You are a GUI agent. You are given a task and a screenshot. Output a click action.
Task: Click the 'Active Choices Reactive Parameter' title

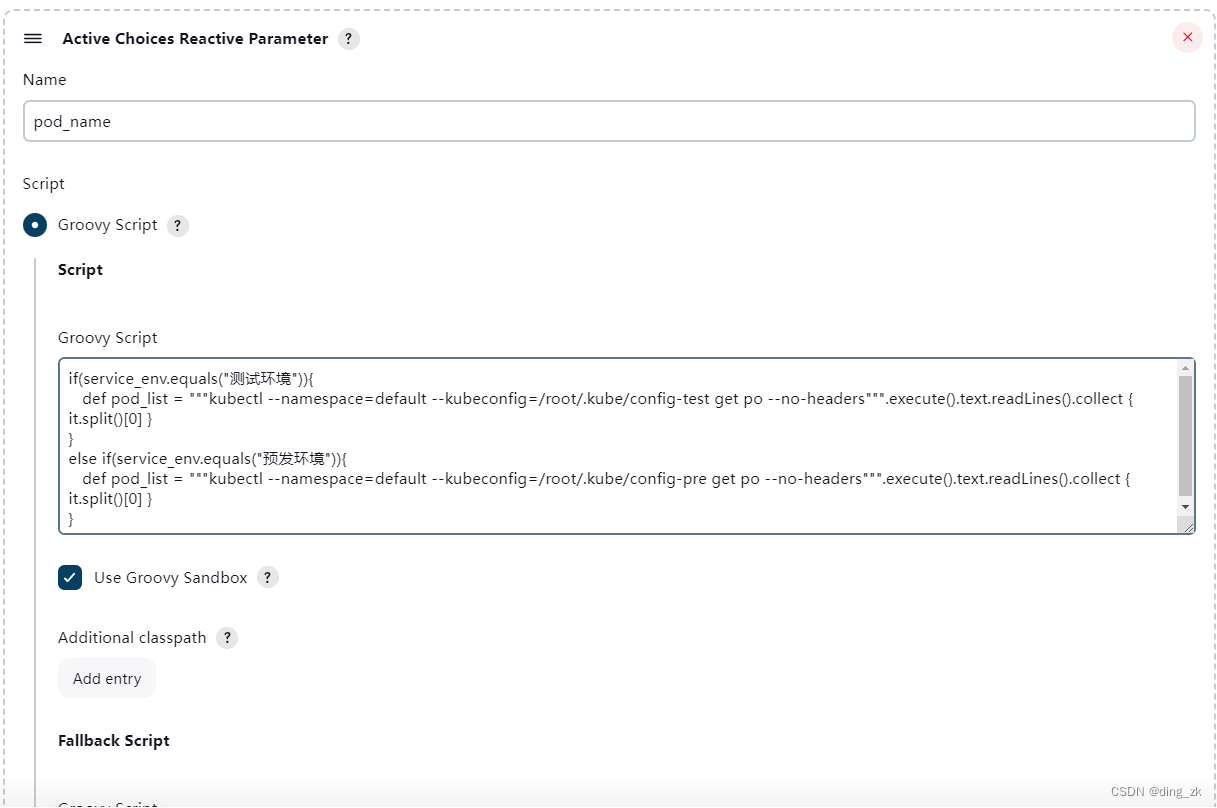[x=195, y=39]
